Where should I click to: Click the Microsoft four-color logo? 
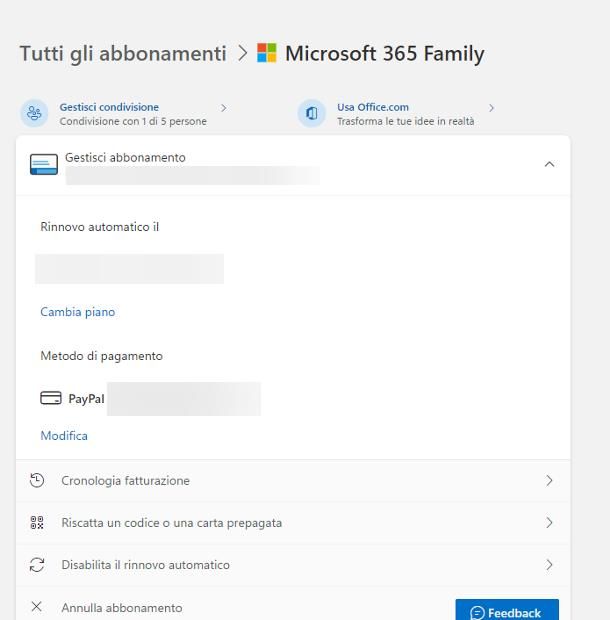pyautogui.click(x=267, y=53)
